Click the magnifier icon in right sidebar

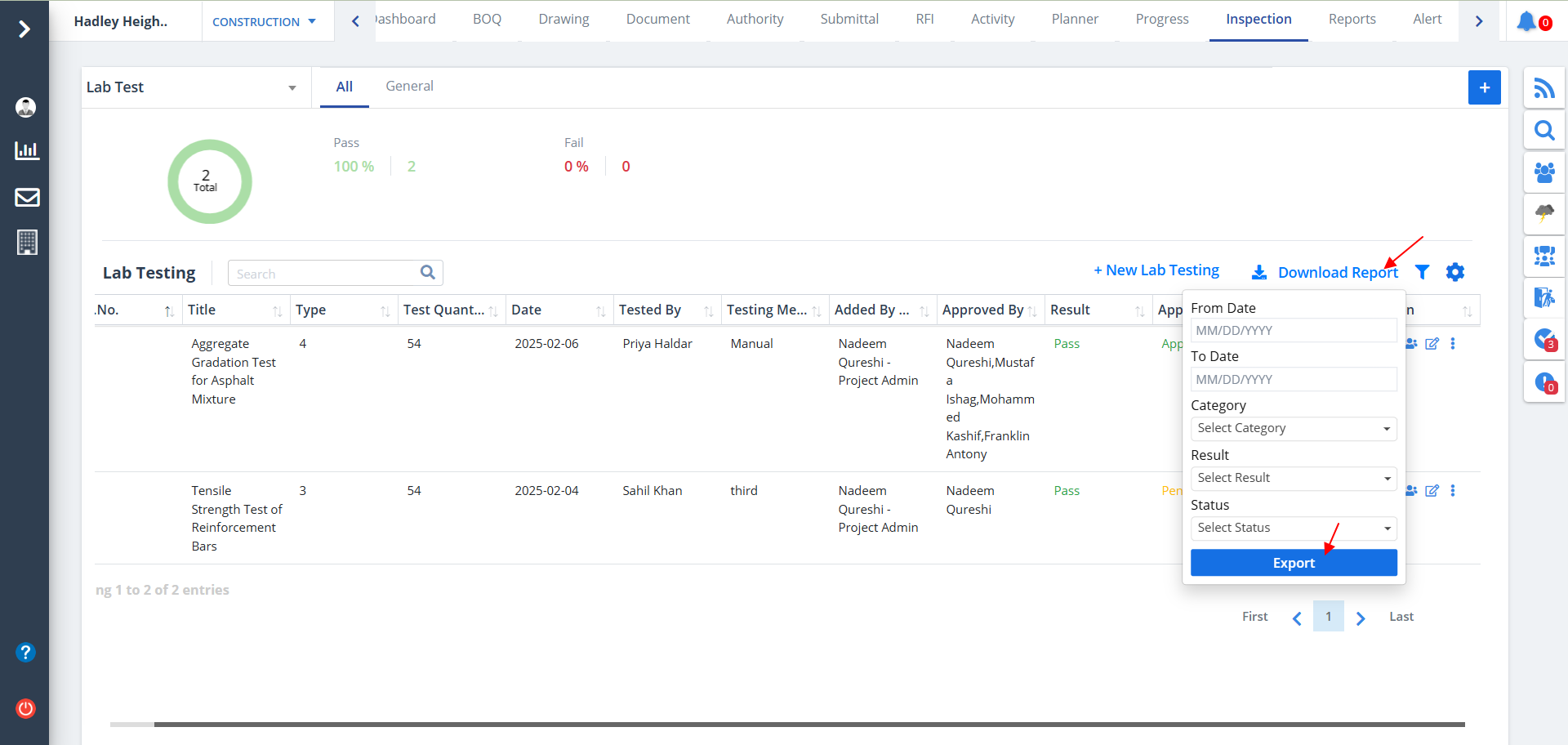1543,131
